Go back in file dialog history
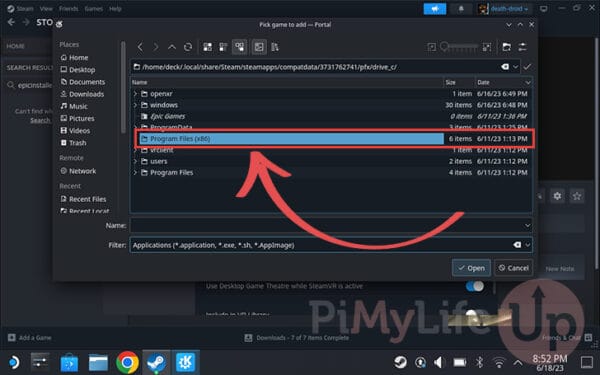Image resolution: width=600 pixels, height=375 pixels. click(140, 47)
